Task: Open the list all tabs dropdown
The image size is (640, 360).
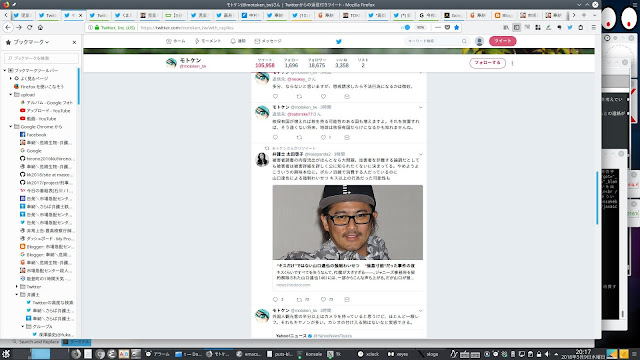Action: (x=594, y=15)
